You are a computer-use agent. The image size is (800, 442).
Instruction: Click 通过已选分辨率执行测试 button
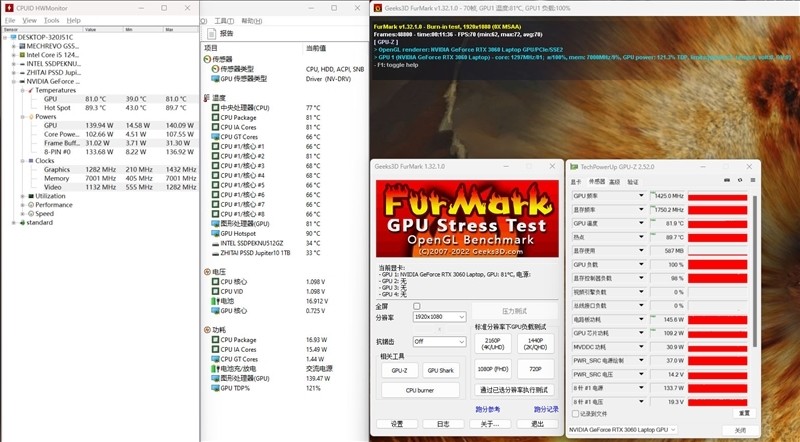coord(514,390)
